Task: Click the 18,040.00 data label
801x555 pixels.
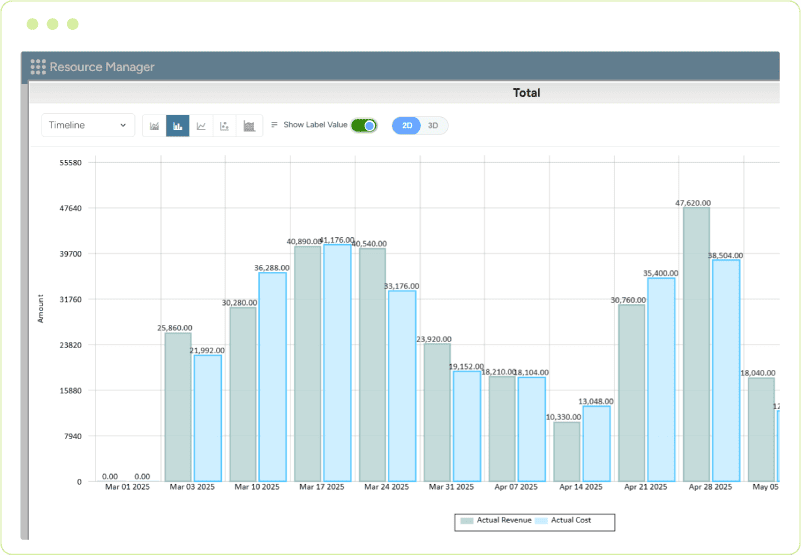Action: pyautogui.click(x=758, y=373)
